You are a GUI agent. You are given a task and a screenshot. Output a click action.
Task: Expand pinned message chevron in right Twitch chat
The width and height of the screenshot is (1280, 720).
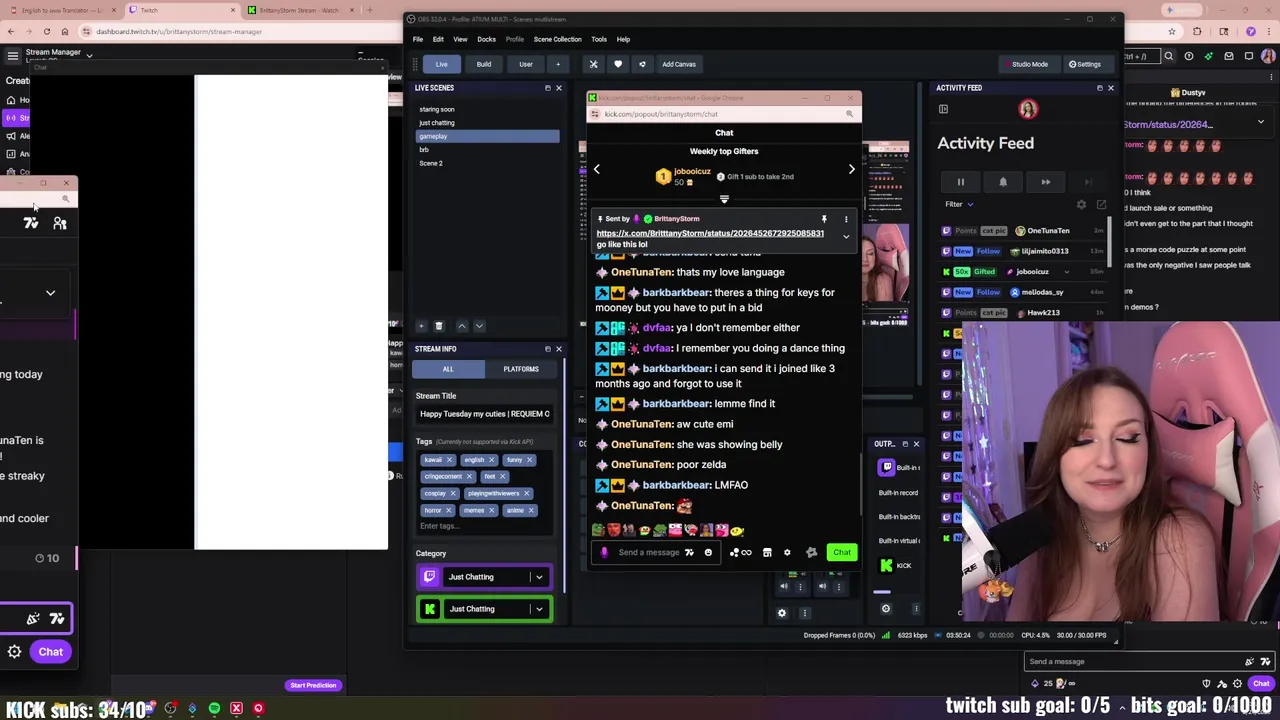coord(1260,122)
